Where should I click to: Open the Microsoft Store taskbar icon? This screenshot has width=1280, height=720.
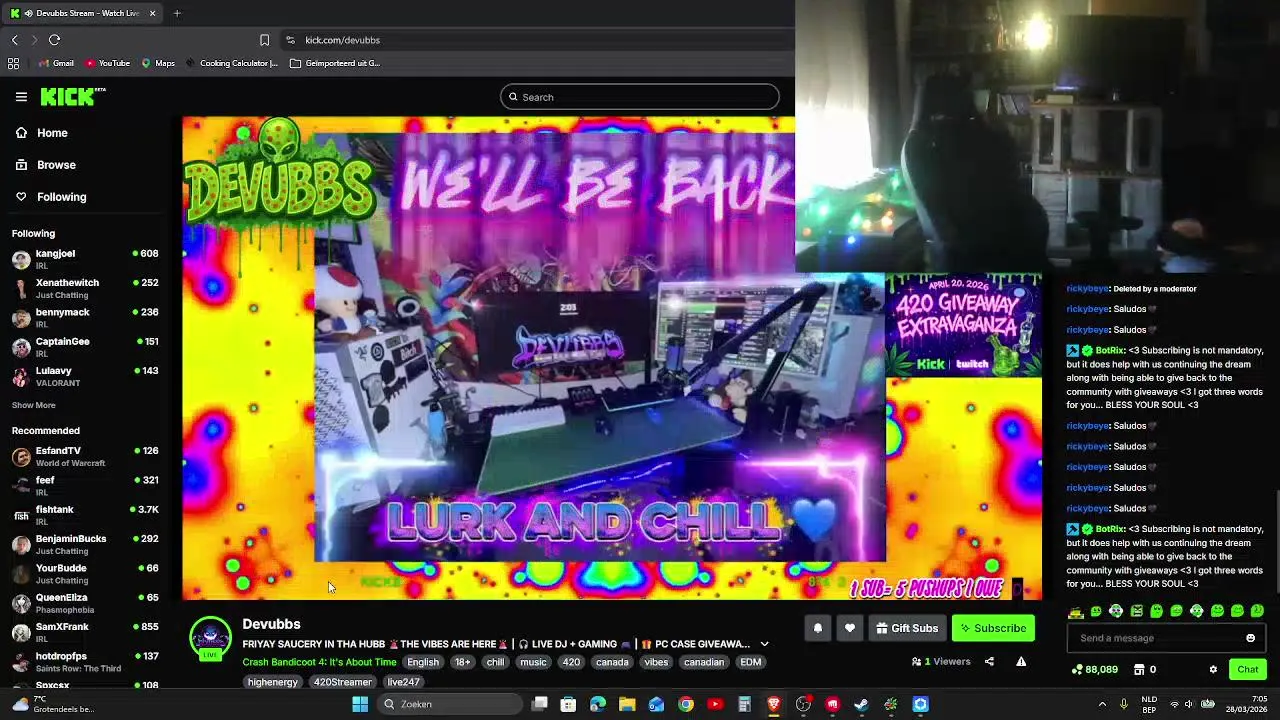point(568,704)
